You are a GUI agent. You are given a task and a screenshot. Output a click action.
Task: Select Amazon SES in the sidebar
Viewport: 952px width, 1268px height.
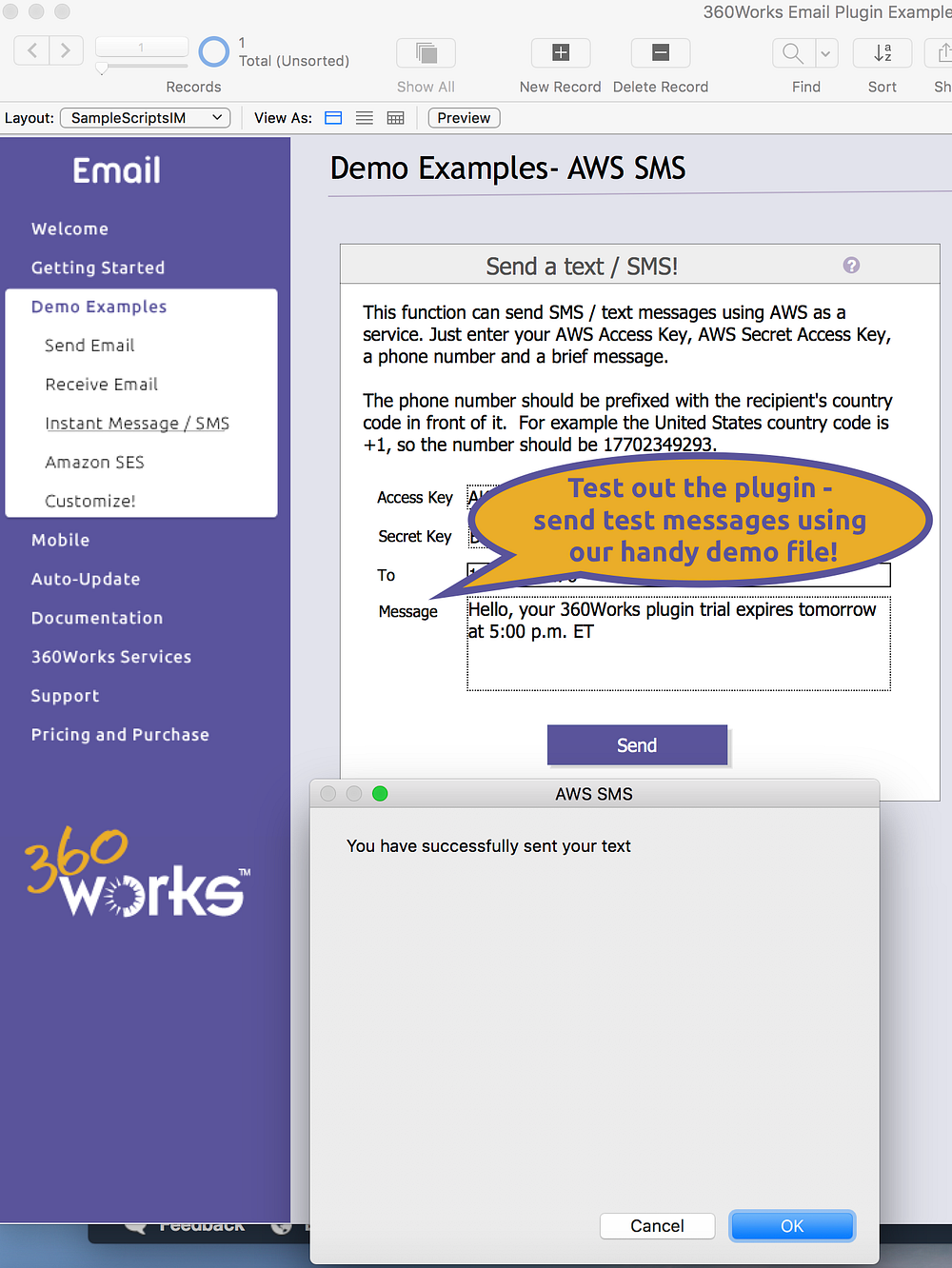click(x=94, y=462)
